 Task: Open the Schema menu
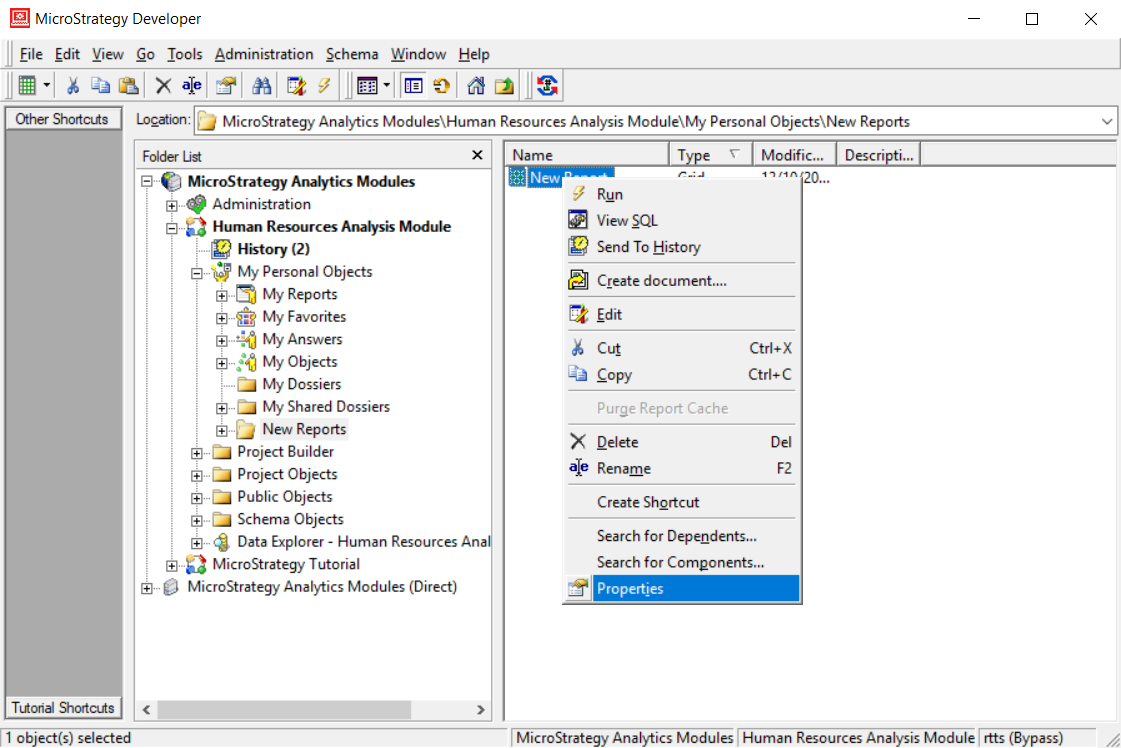[x=352, y=54]
